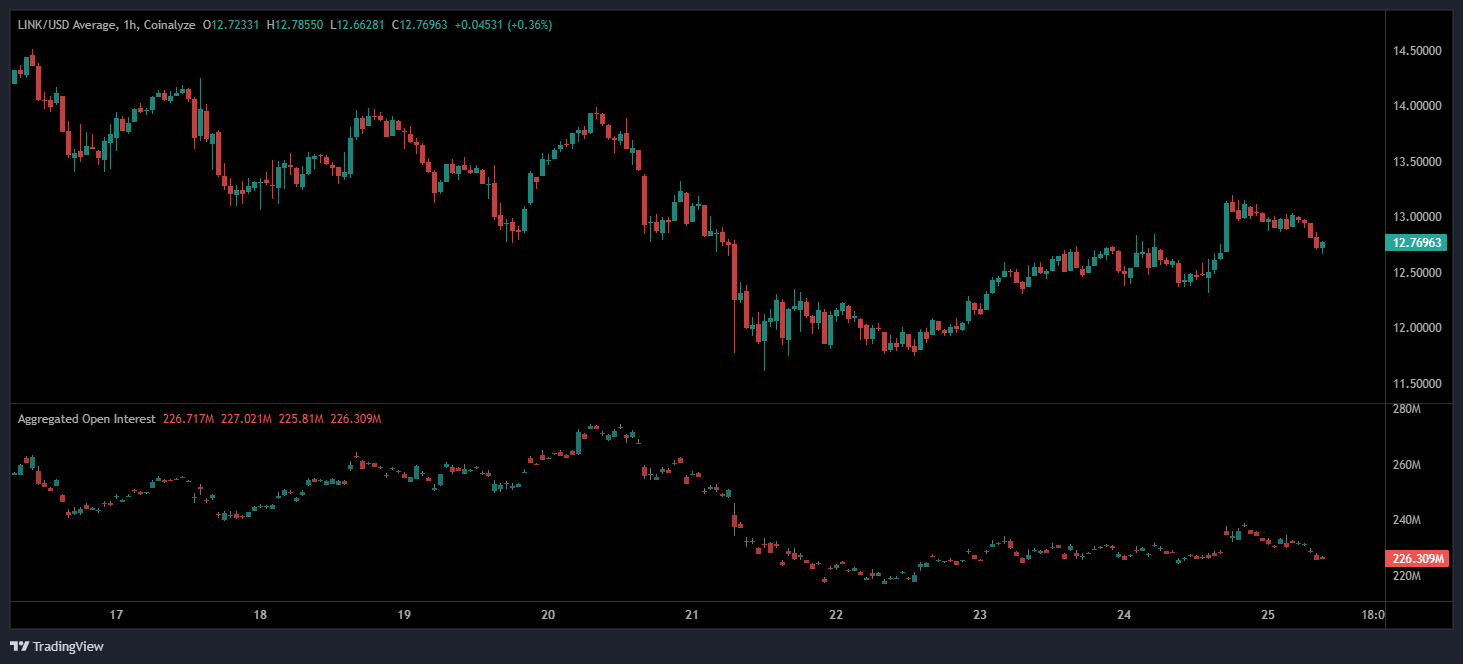This screenshot has width=1463, height=664.
Task: Click the 240M open interest axis label
Action: (1406, 520)
